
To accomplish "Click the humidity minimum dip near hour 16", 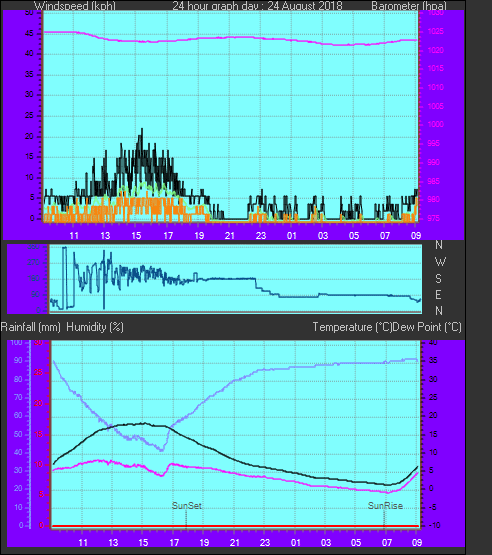I will tap(162, 450).
